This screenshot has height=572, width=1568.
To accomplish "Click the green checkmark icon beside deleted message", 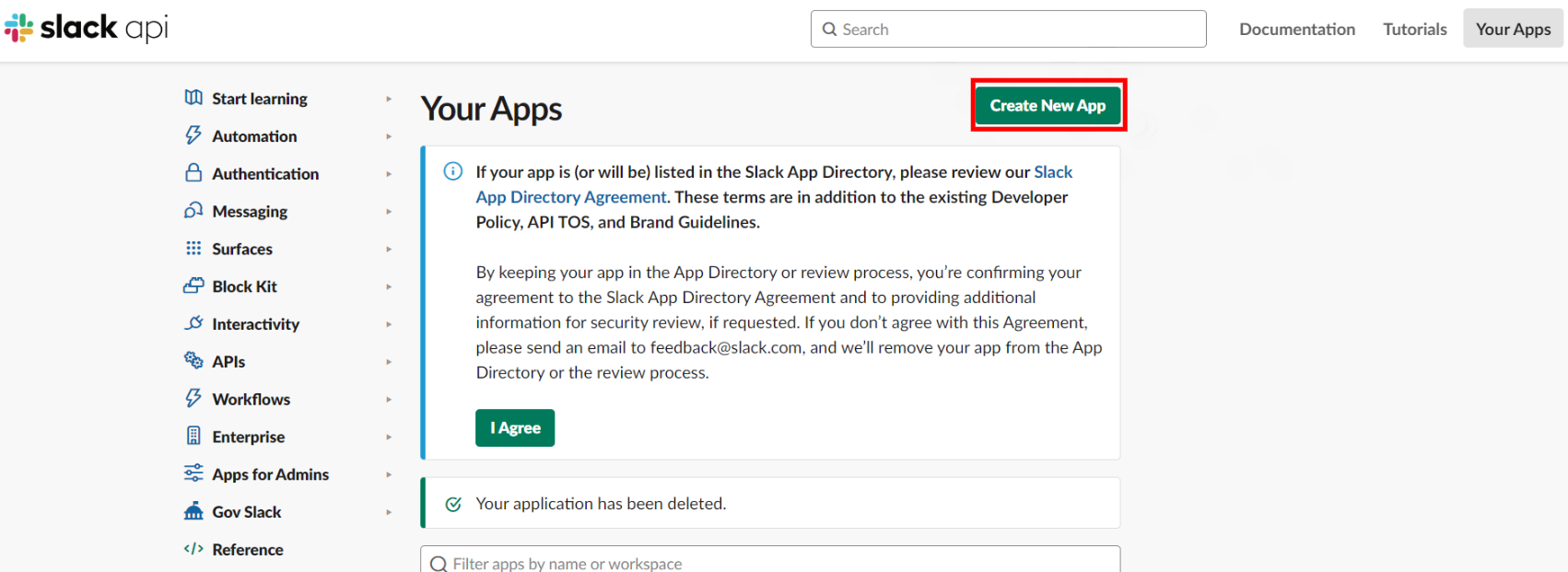I will (453, 504).
